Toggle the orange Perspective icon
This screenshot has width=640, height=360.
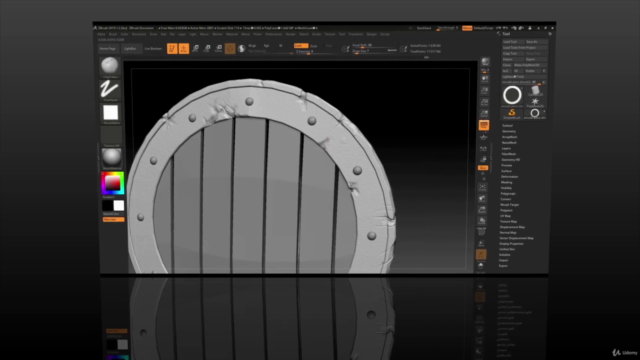(x=484, y=125)
